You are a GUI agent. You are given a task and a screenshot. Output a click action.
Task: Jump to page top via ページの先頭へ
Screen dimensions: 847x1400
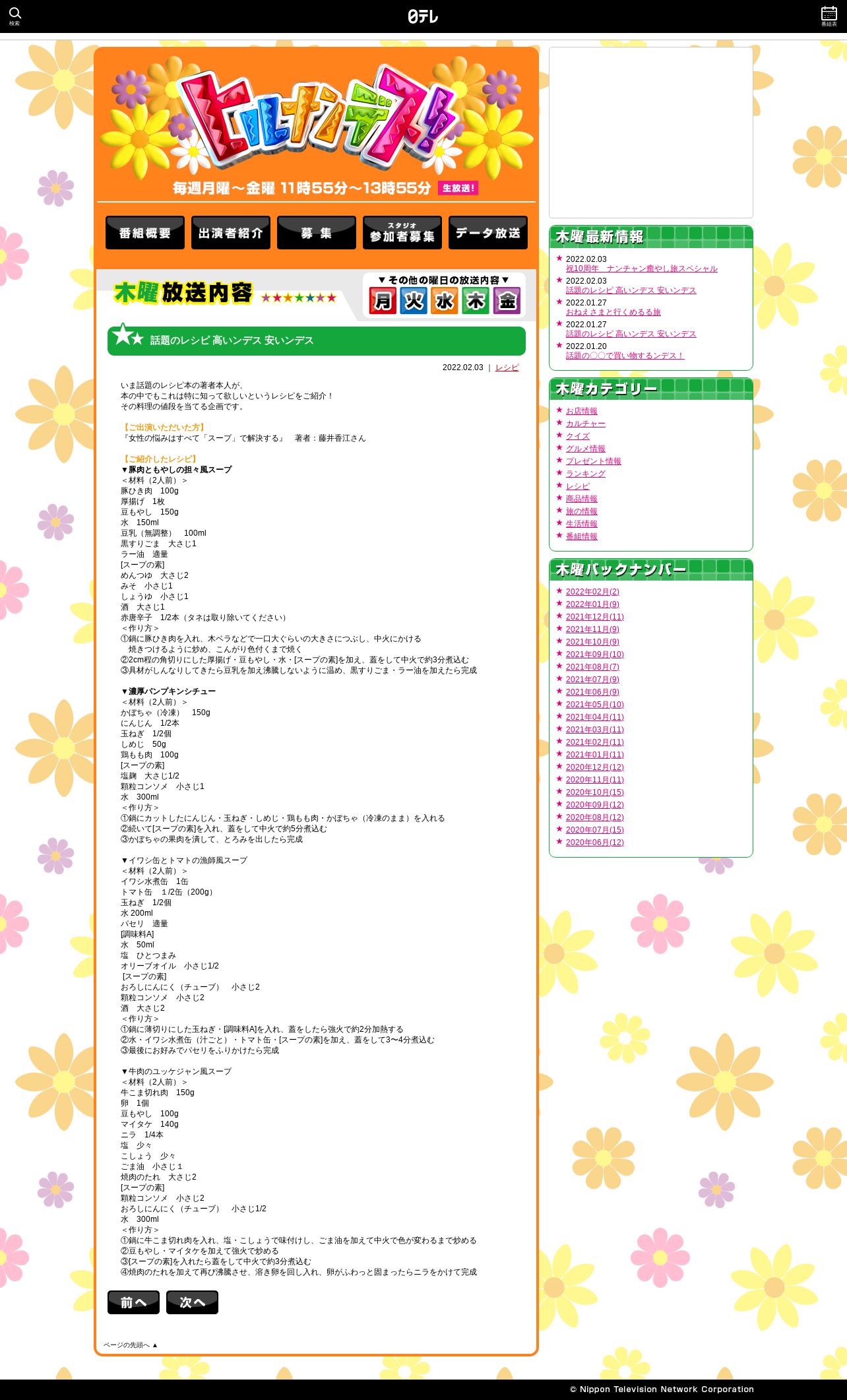click(131, 1345)
